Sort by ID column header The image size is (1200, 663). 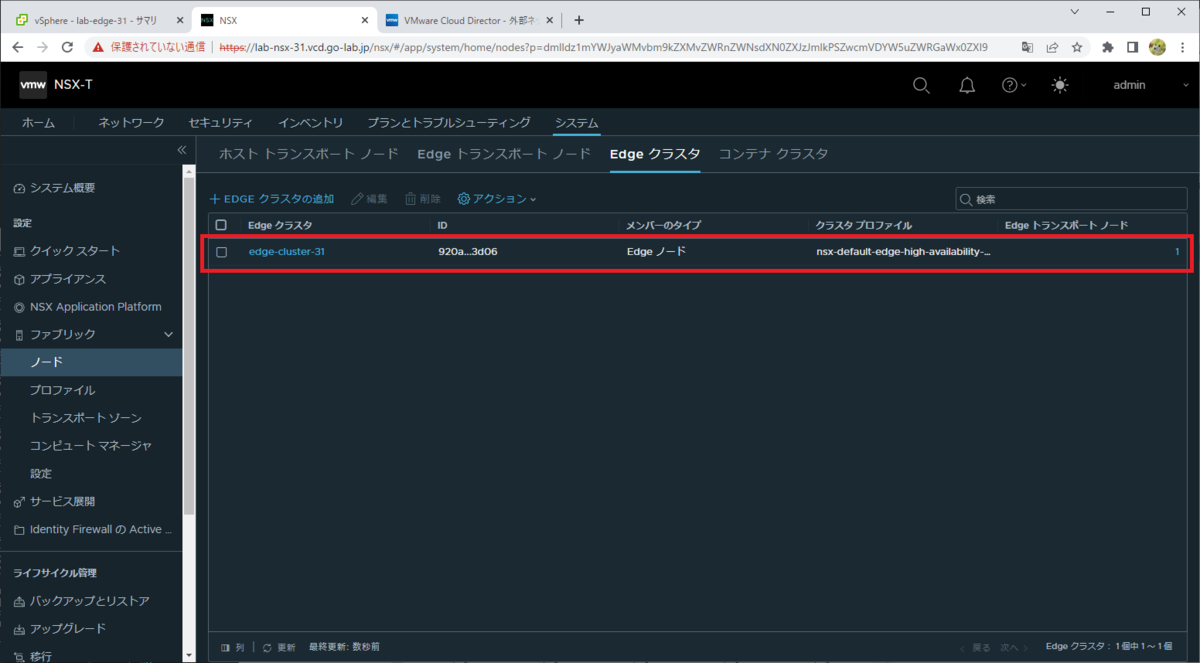pos(443,225)
